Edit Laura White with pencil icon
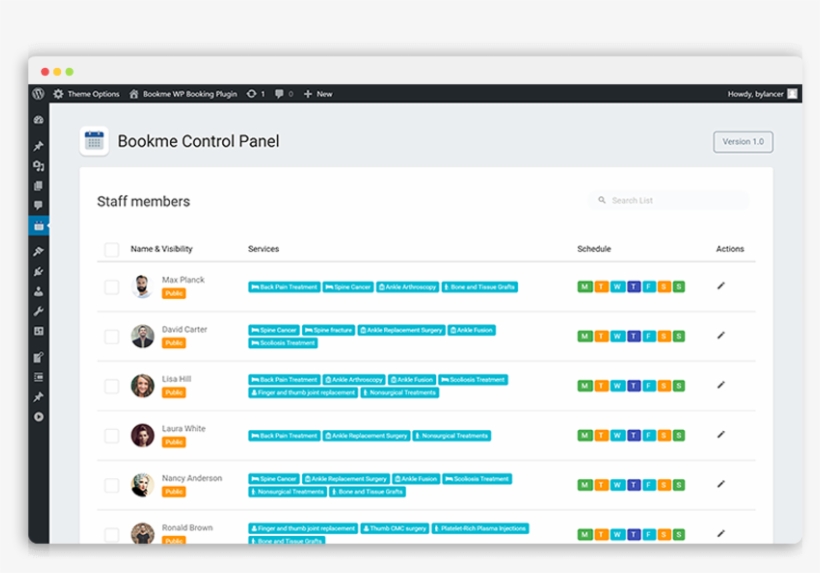The height and width of the screenshot is (573, 820). tap(721, 435)
